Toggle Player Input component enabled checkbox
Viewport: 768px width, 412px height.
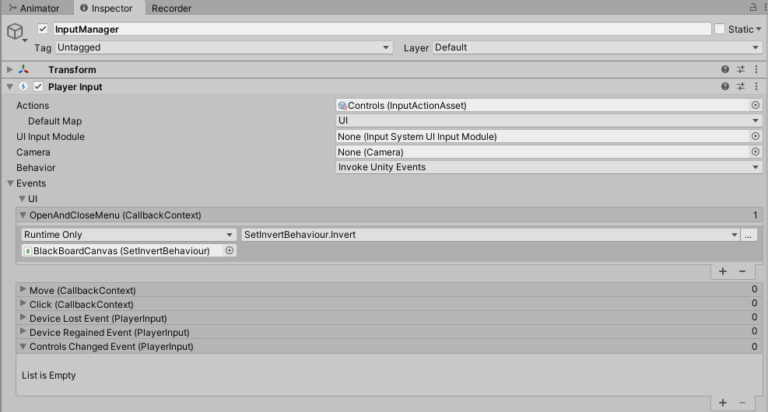coord(39,87)
